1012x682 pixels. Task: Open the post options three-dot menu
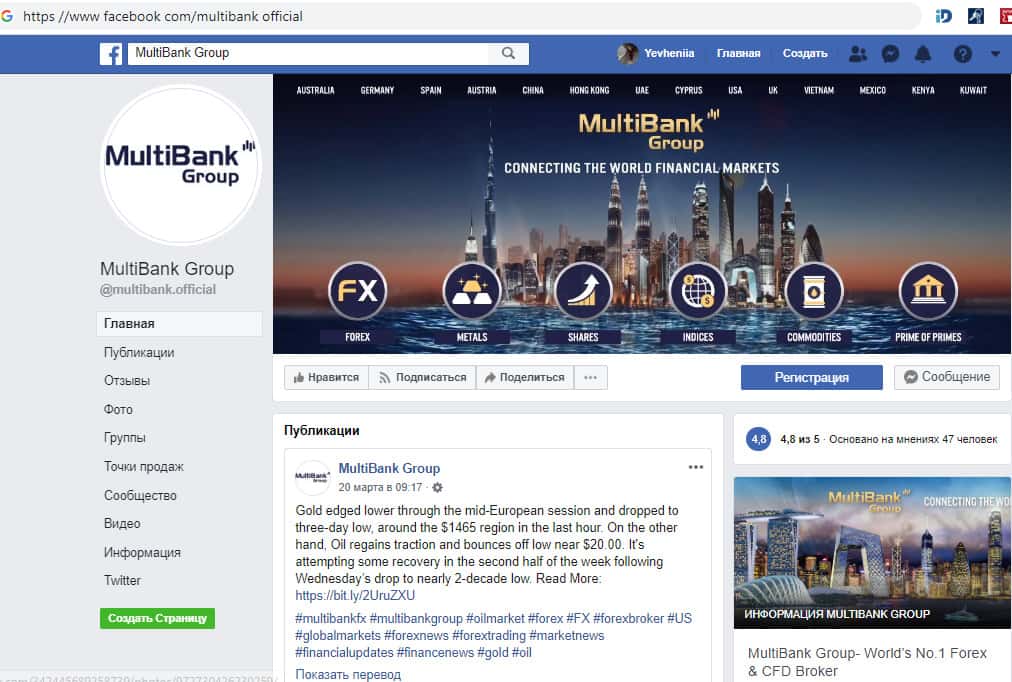click(x=696, y=467)
